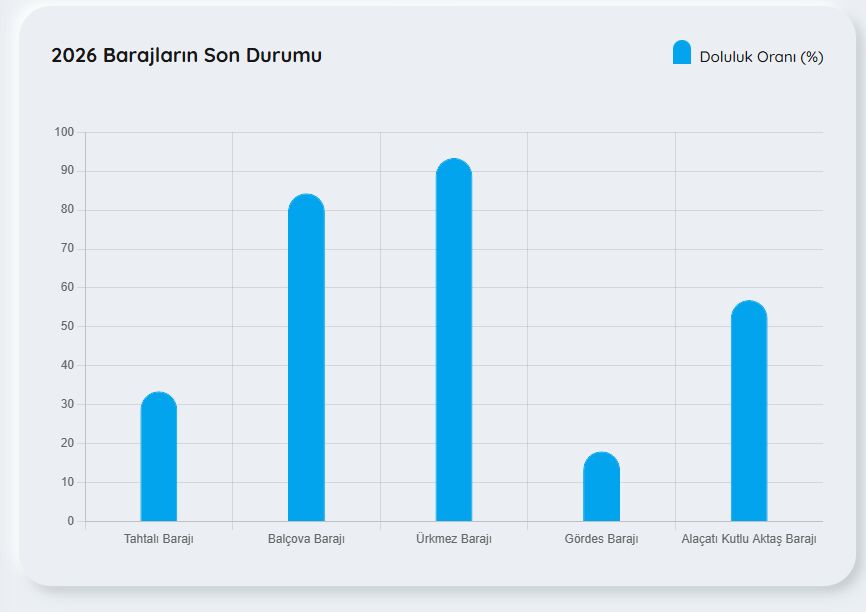This screenshot has width=866, height=612.
Task: Click the 50 value on the y-axis
Action: [67, 326]
